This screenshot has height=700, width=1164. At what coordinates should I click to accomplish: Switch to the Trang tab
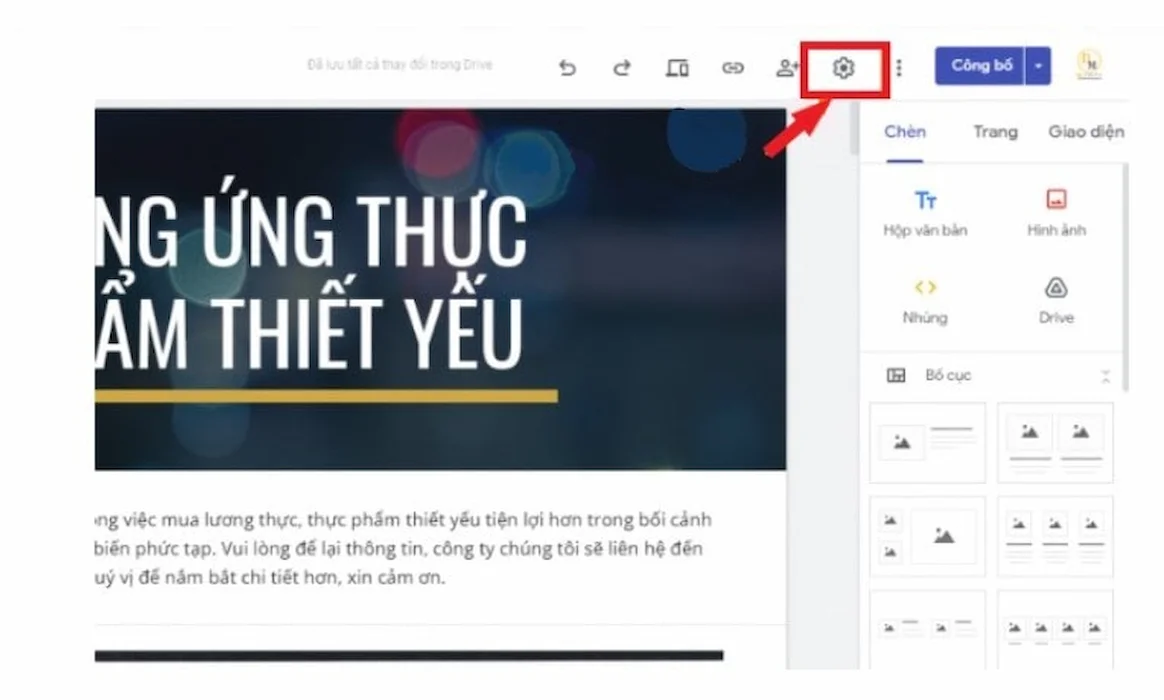(995, 132)
